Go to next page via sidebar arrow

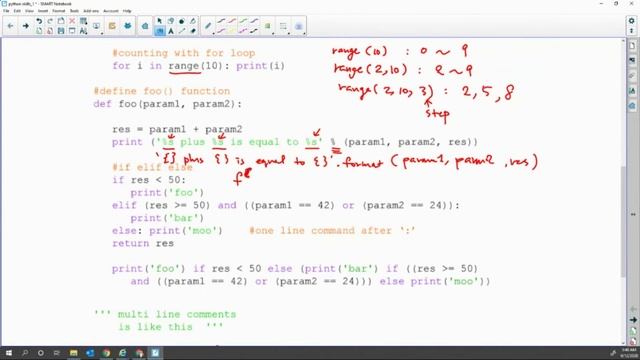[633, 320]
